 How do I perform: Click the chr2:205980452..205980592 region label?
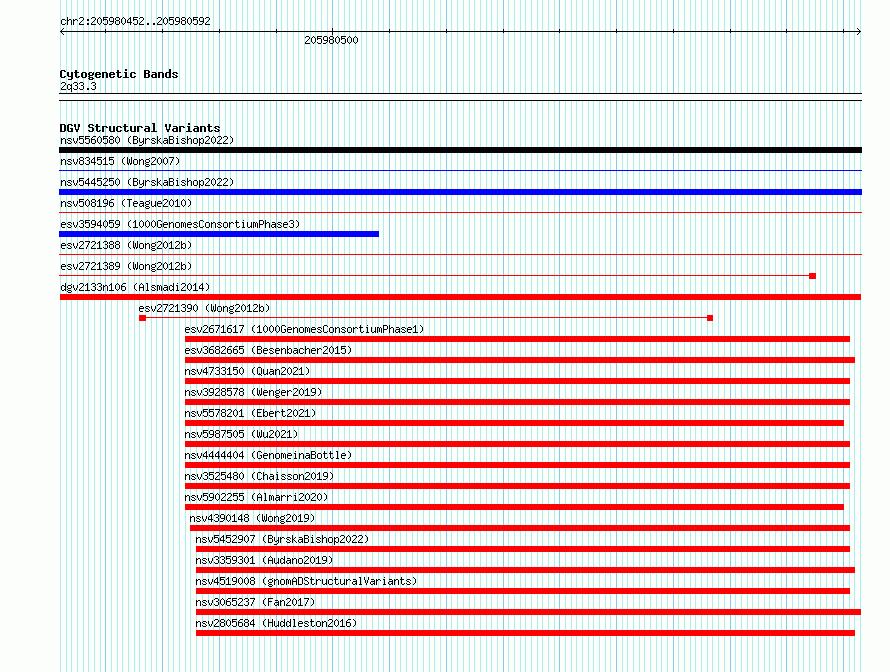pyautogui.click(x=135, y=21)
